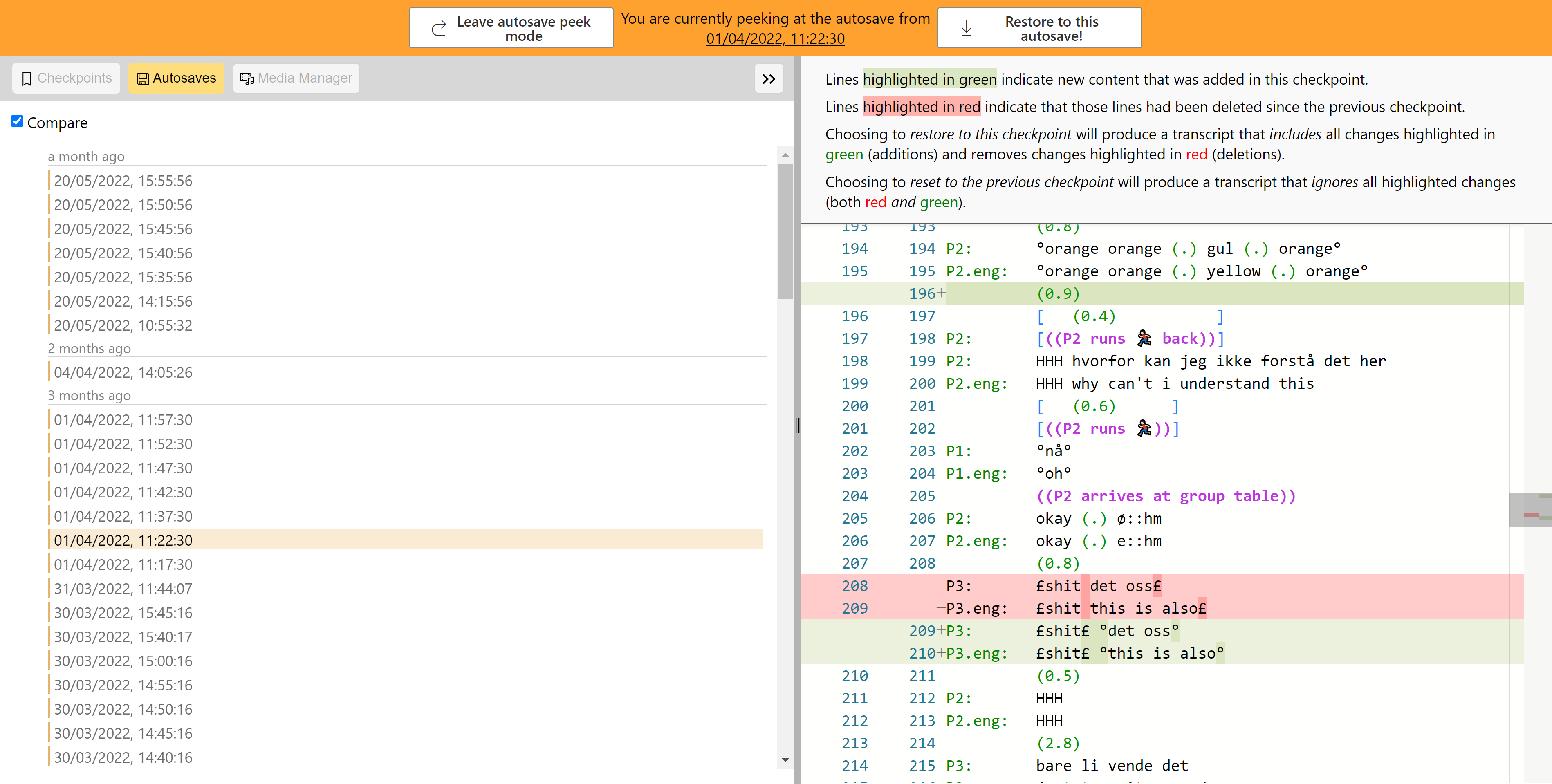Select autosave 04/04/2022, 14:05:26
The height and width of the screenshot is (784, 1552).
[x=123, y=372]
